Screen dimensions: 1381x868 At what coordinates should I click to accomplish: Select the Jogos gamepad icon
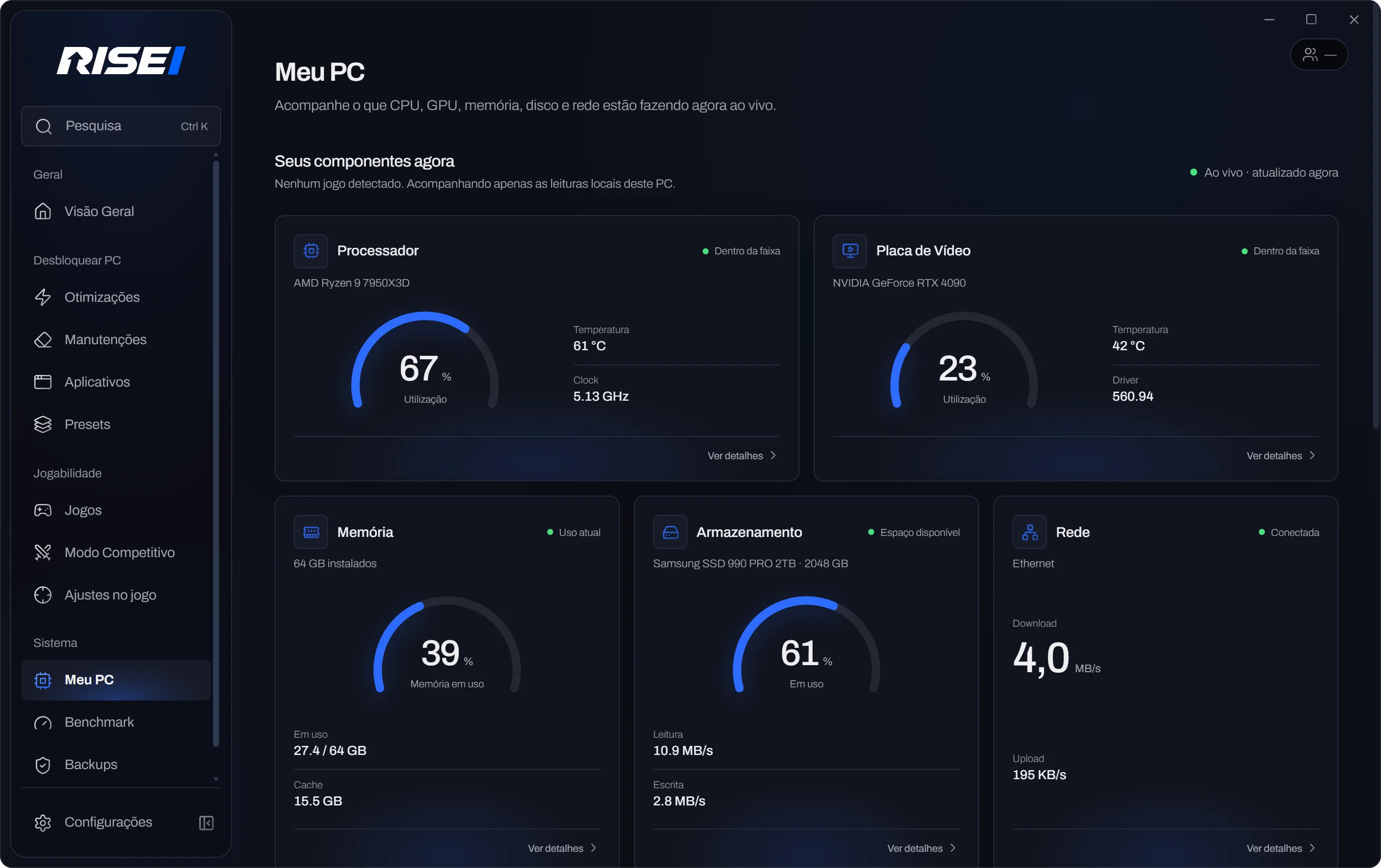coord(42,510)
